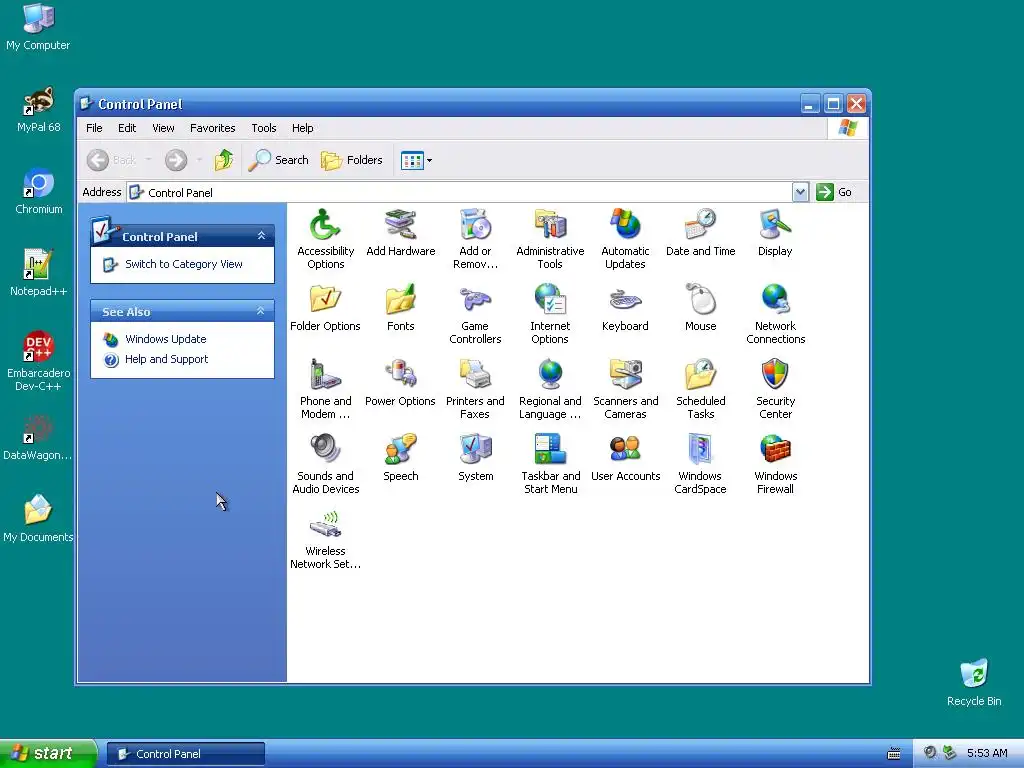Viewport: 1024px width, 768px height.
Task: Select the Speech settings icon
Action: point(400,457)
